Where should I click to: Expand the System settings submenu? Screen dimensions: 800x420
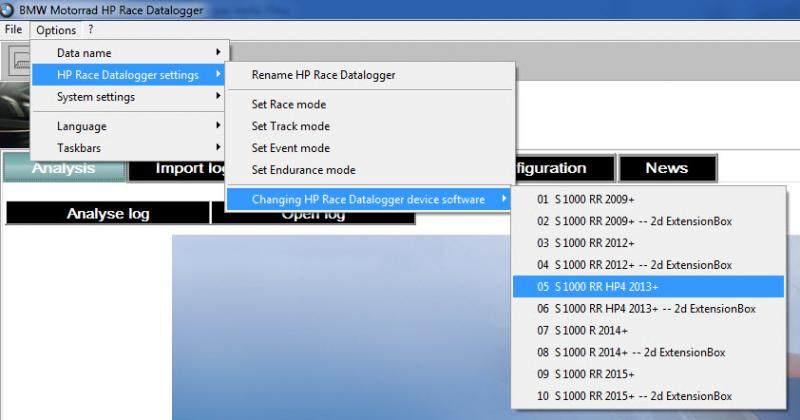click(x=130, y=96)
